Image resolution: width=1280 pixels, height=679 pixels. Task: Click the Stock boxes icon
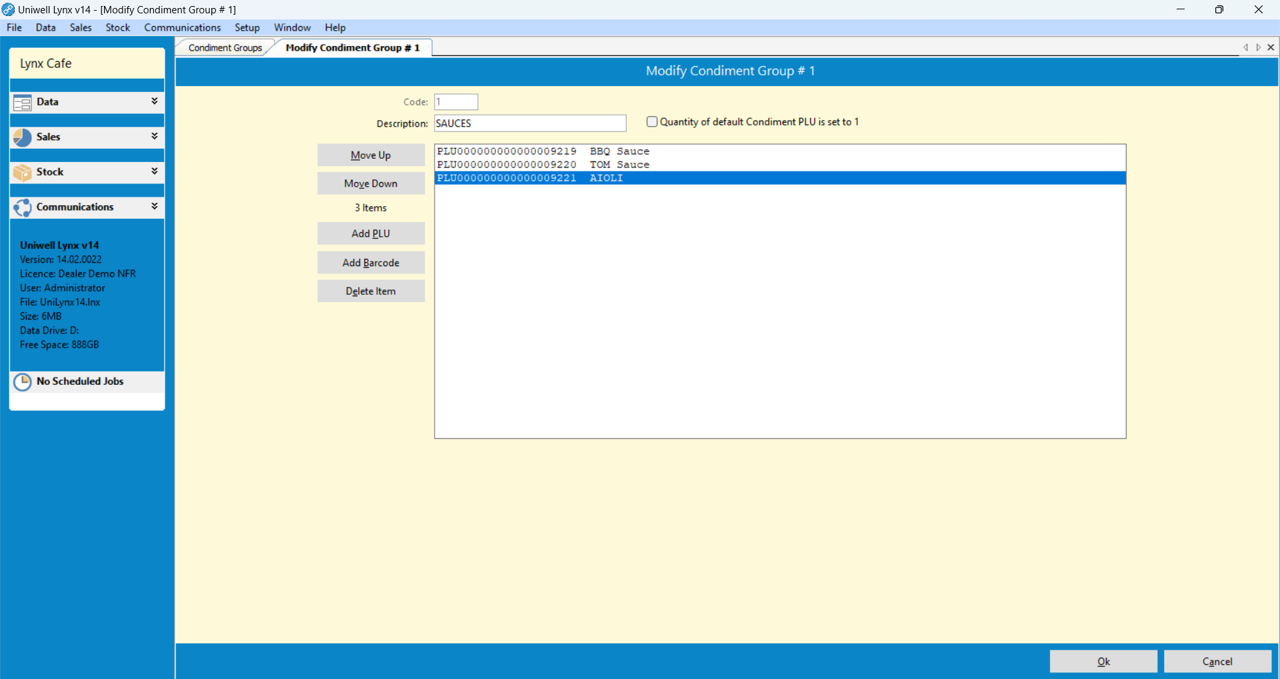pyautogui.click(x=22, y=172)
